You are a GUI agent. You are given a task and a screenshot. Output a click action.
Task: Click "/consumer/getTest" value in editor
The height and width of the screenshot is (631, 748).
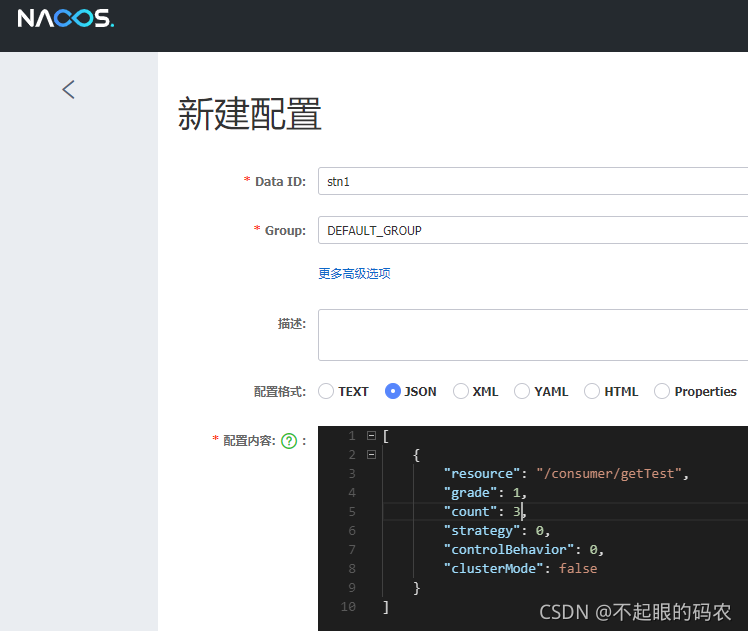click(609, 474)
